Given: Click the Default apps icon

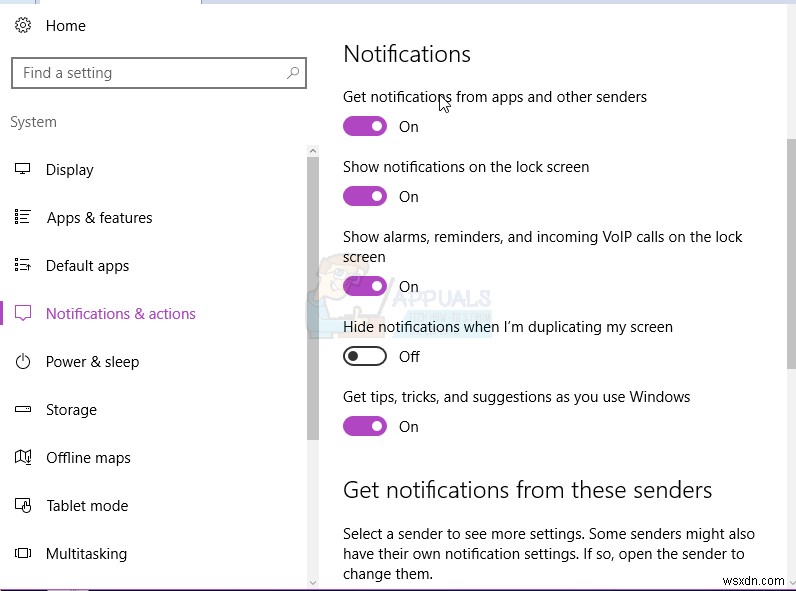Looking at the screenshot, I should pos(23,265).
